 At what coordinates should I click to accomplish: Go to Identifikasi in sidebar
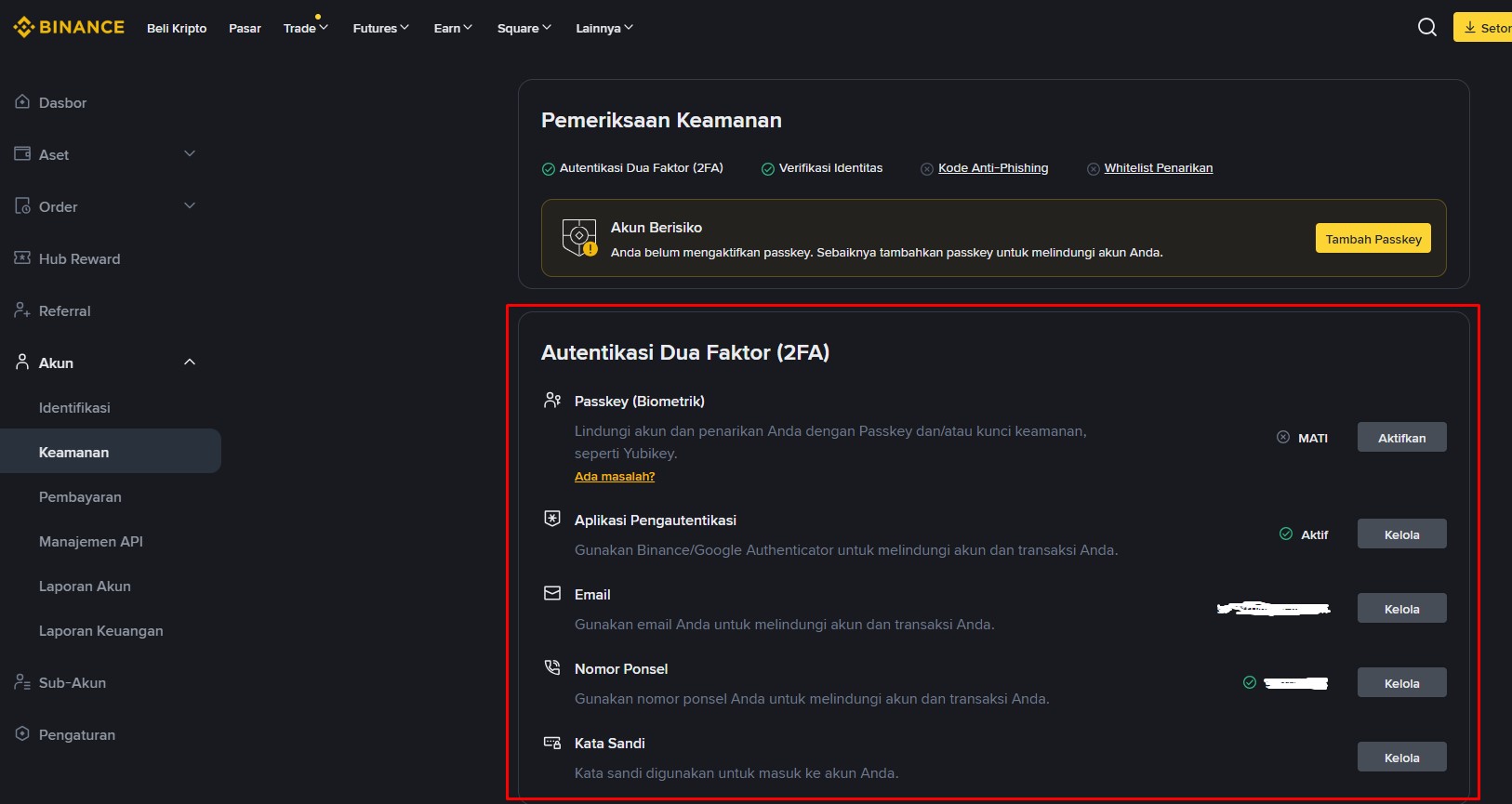pyautogui.click(x=74, y=407)
